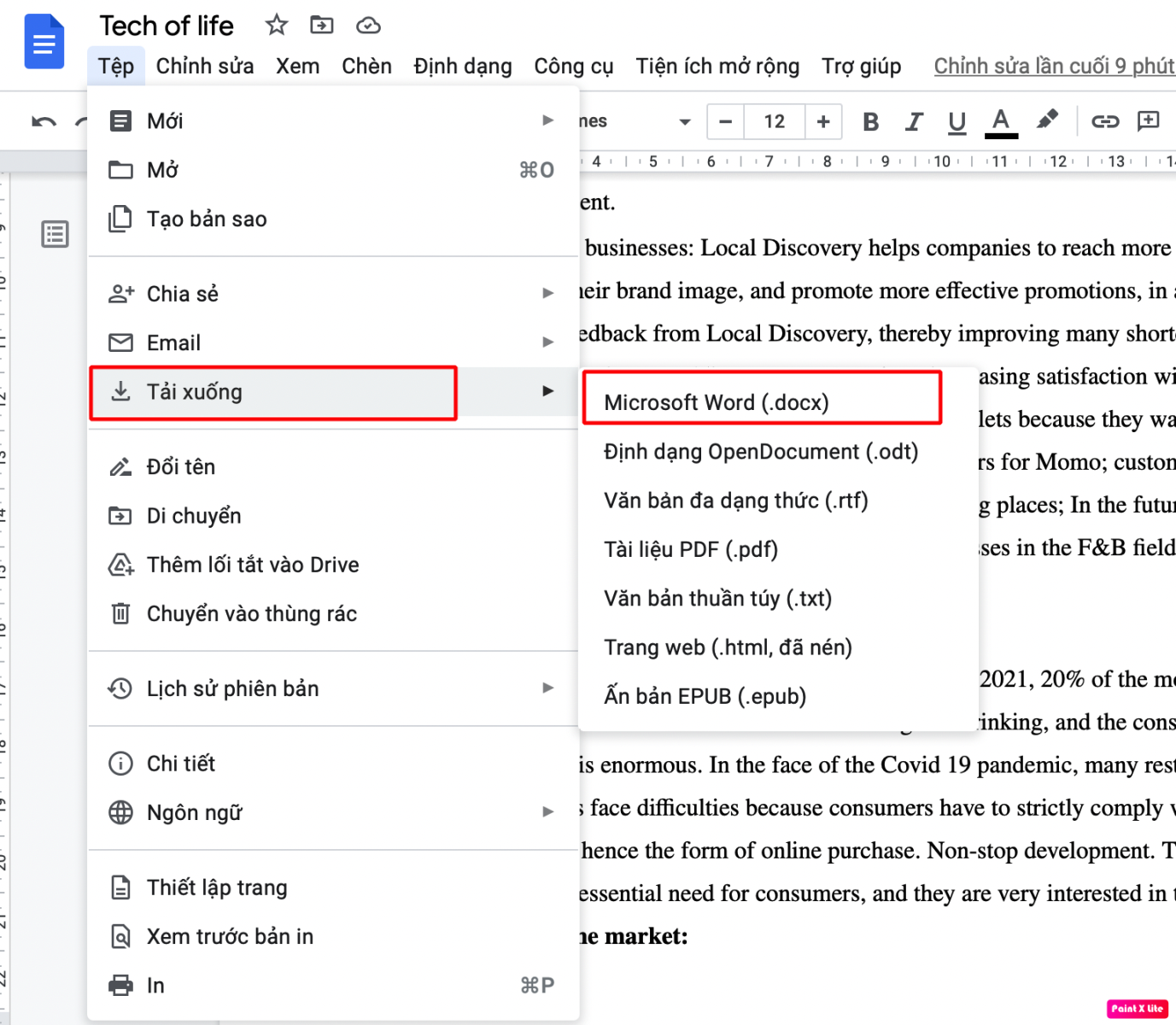Select Tải xuống menu entry
1176x1025 pixels.
(333, 392)
